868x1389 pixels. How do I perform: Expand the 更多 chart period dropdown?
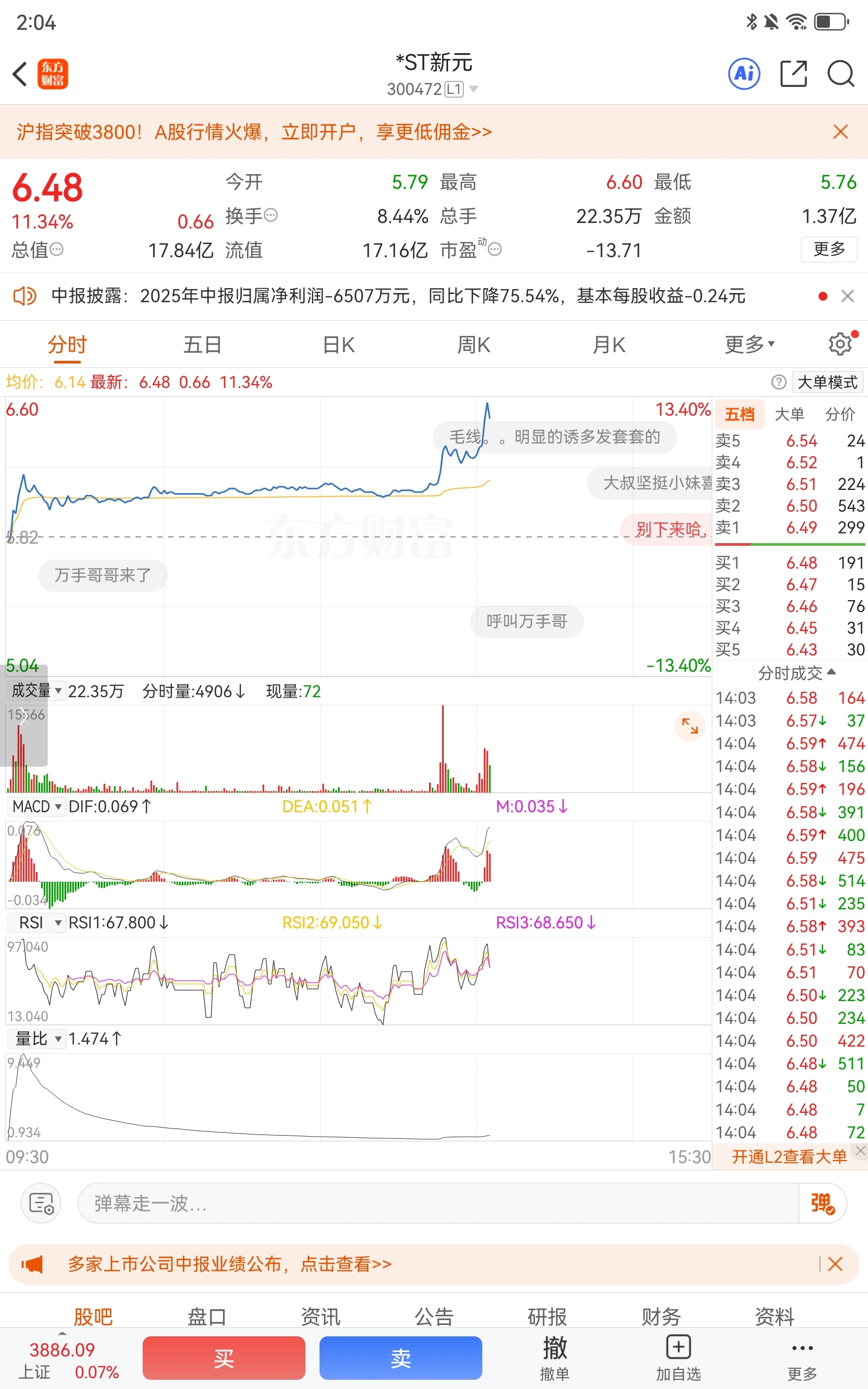click(x=749, y=345)
